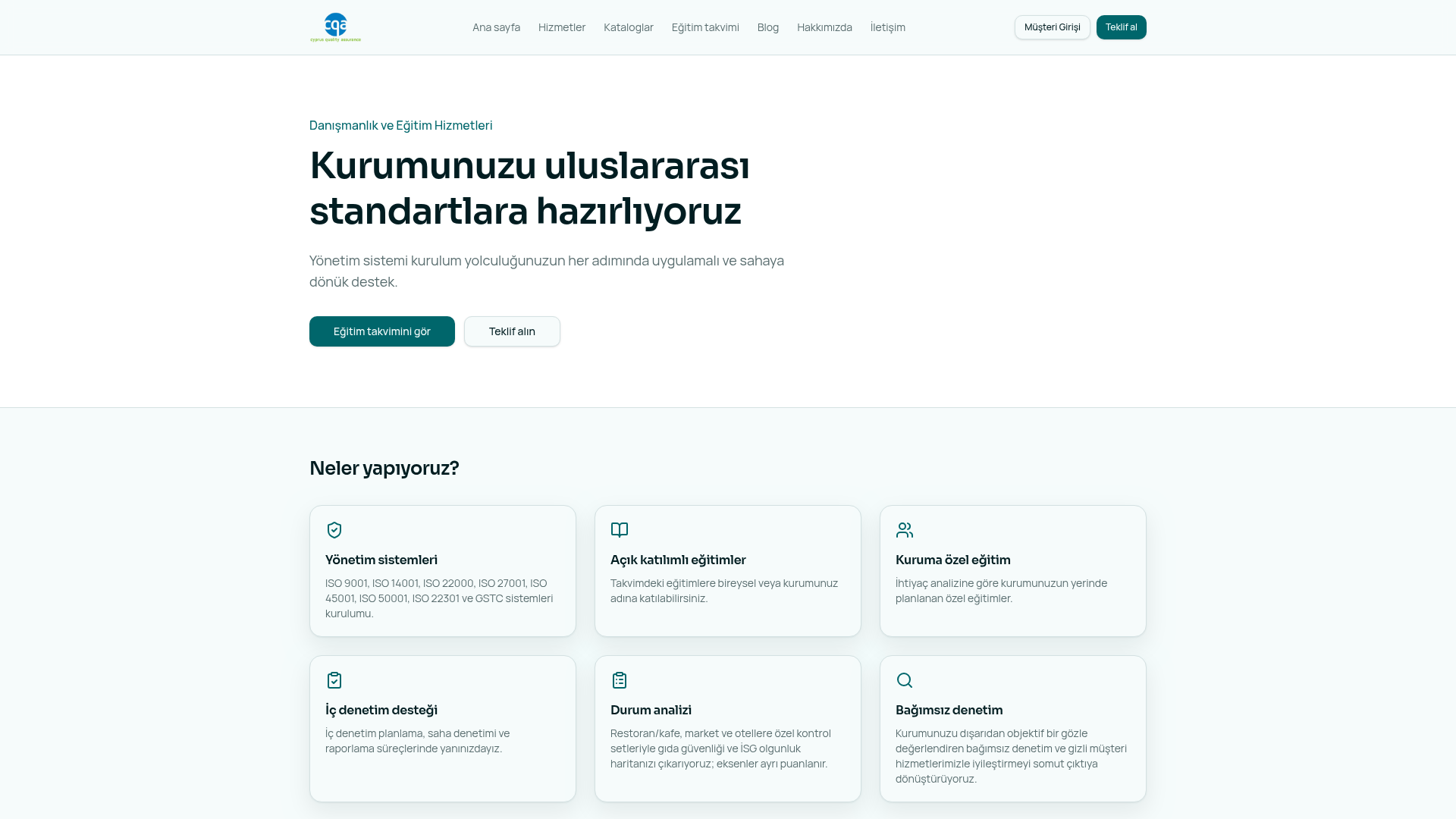The width and height of the screenshot is (1456, 819).
Task: Click the İhtiyaç analizine göre description text
Action: [1001, 591]
